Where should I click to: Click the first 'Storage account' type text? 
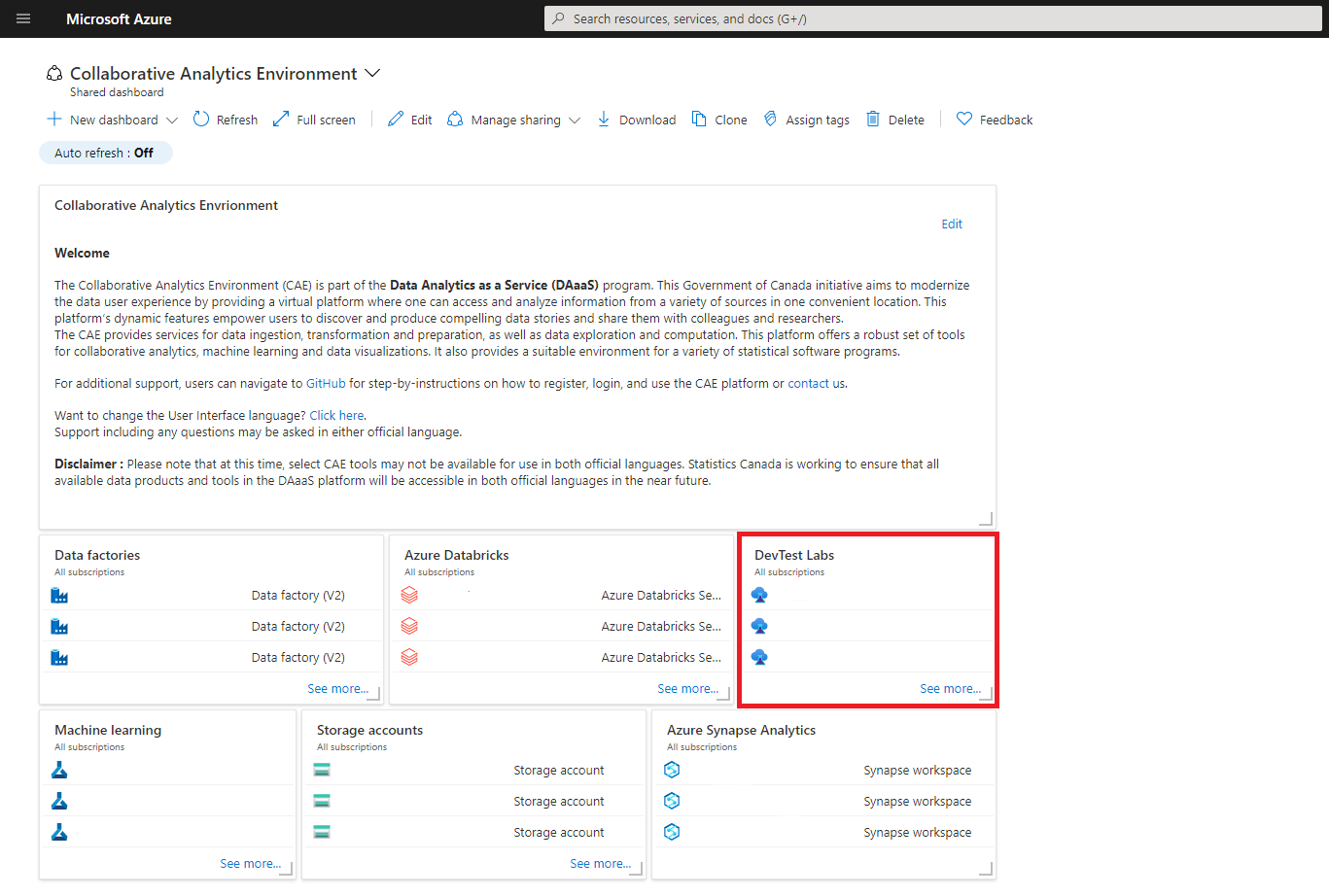tap(559, 770)
